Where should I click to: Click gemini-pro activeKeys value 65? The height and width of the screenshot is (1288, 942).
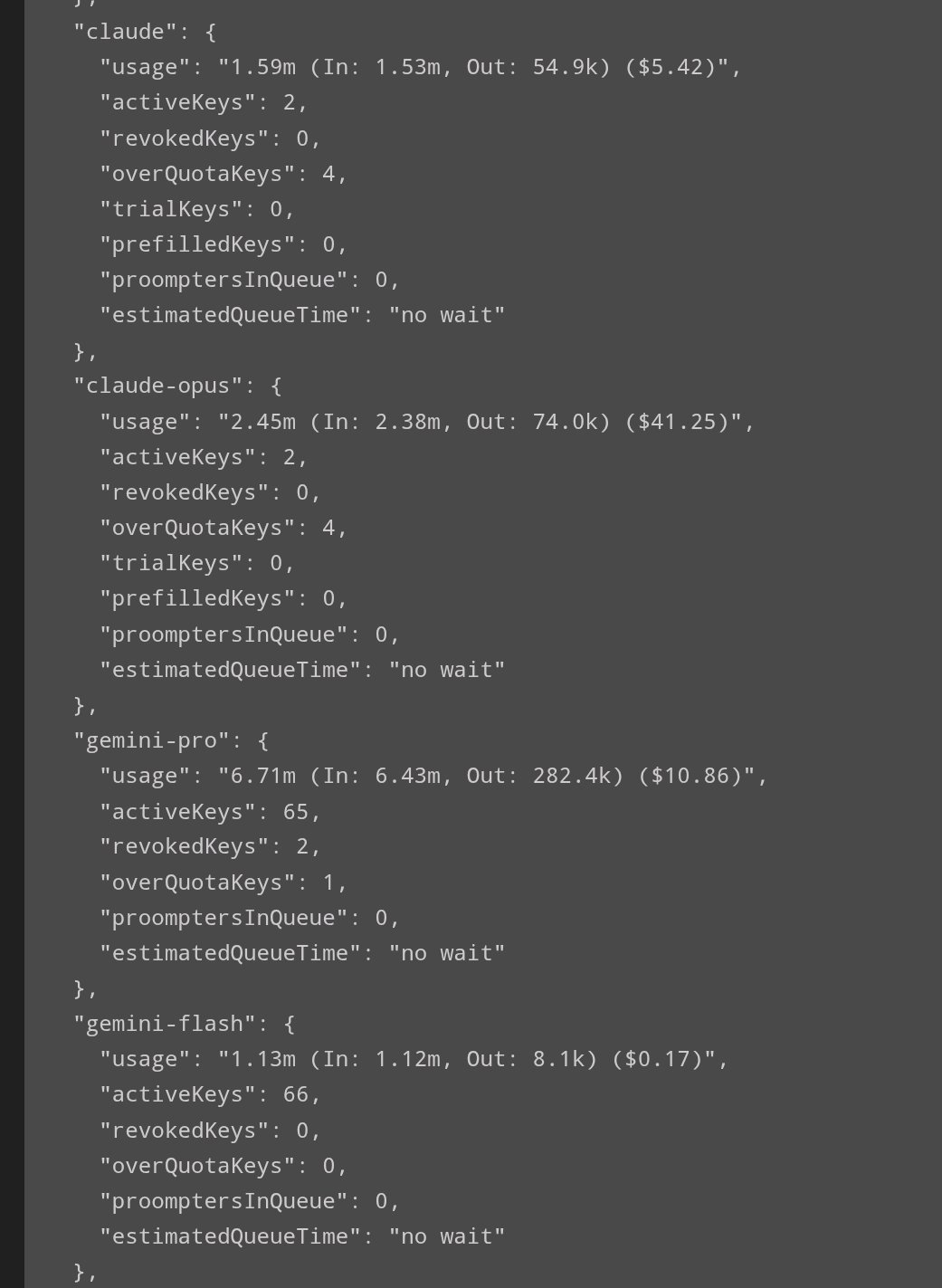pos(296,812)
